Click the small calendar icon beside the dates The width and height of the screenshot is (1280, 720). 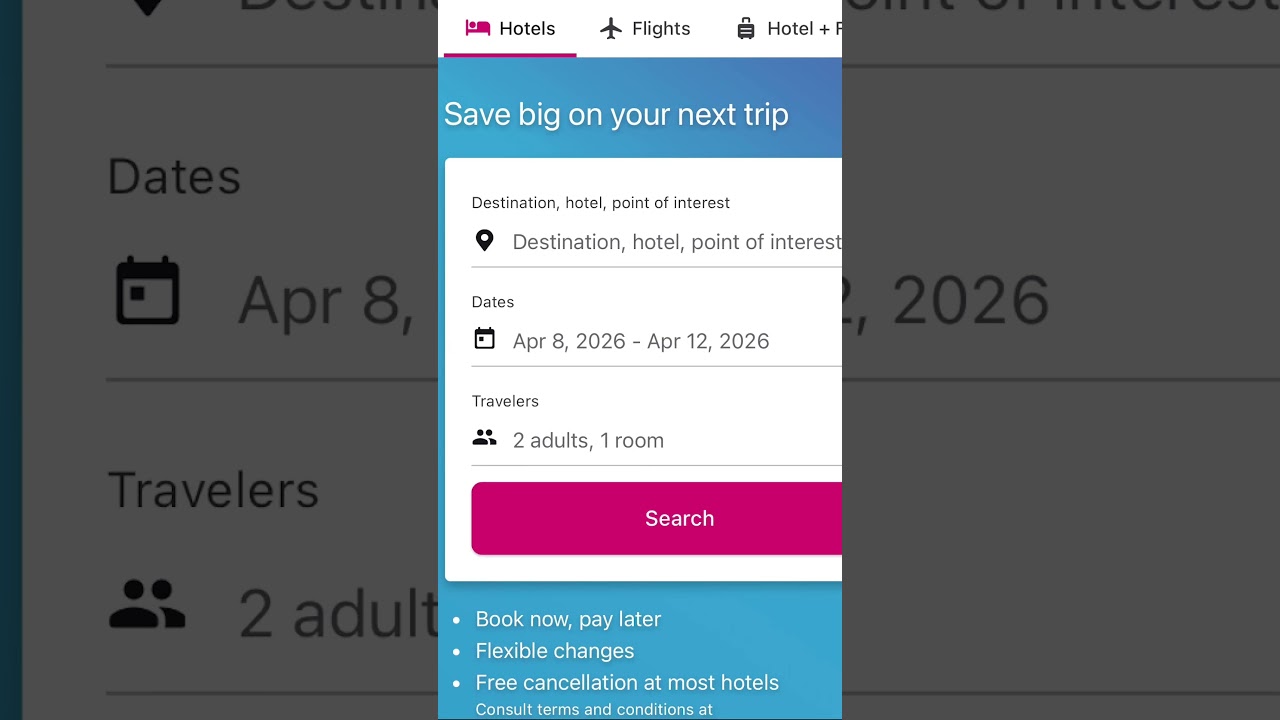coord(485,339)
